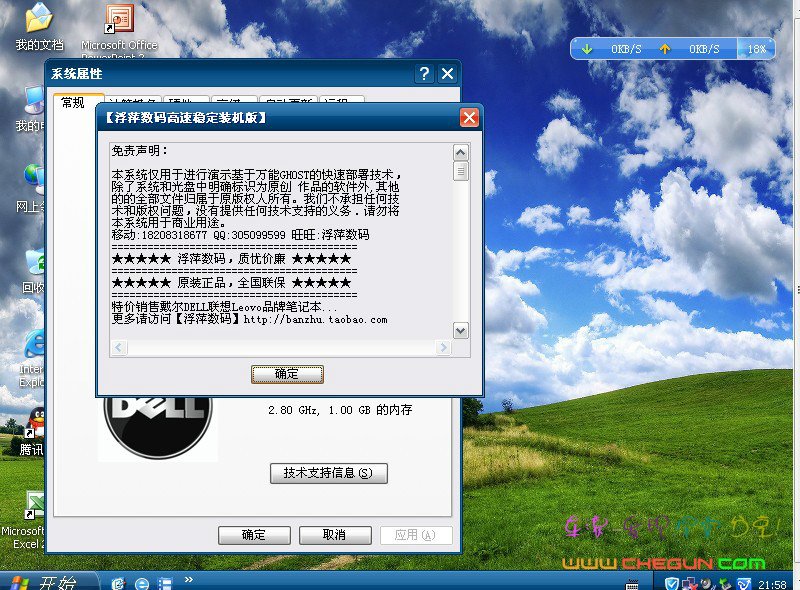Open 技术支持信息(S) in 系统属性

pos(329,473)
